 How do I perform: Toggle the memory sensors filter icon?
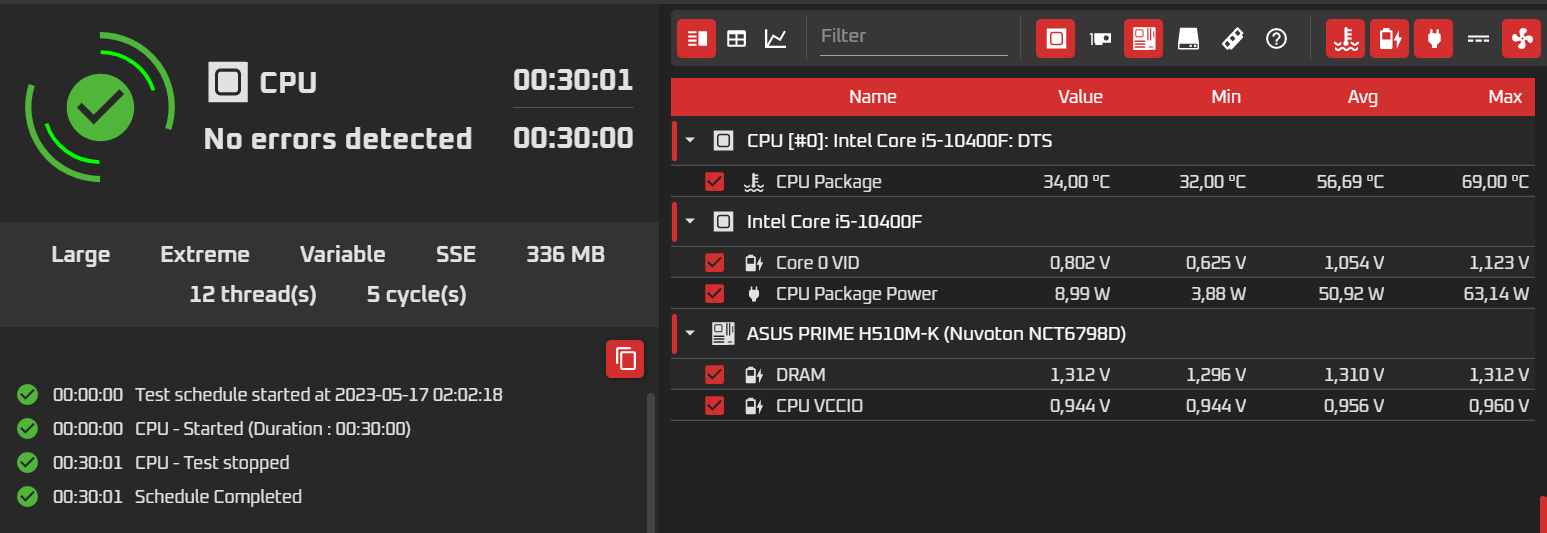pos(1233,39)
